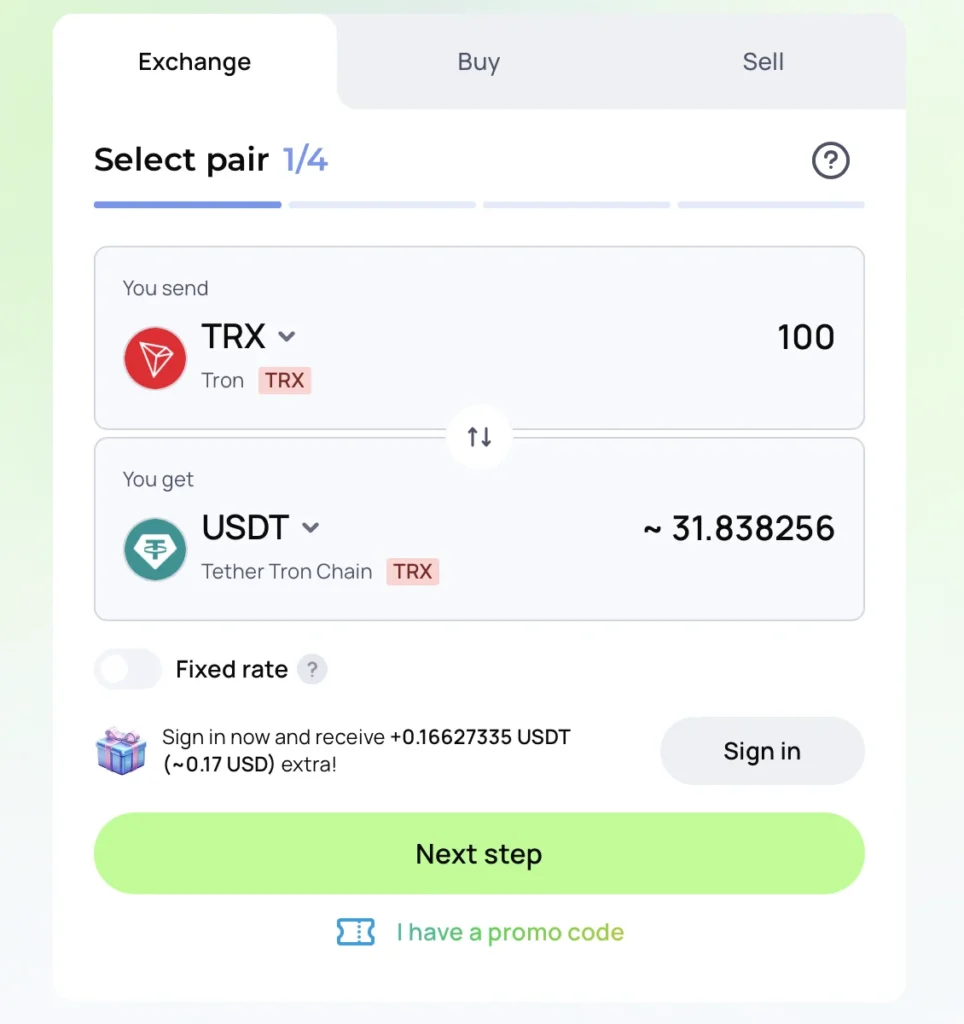Switch to the Sell tab
The image size is (964, 1024).
click(763, 61)
